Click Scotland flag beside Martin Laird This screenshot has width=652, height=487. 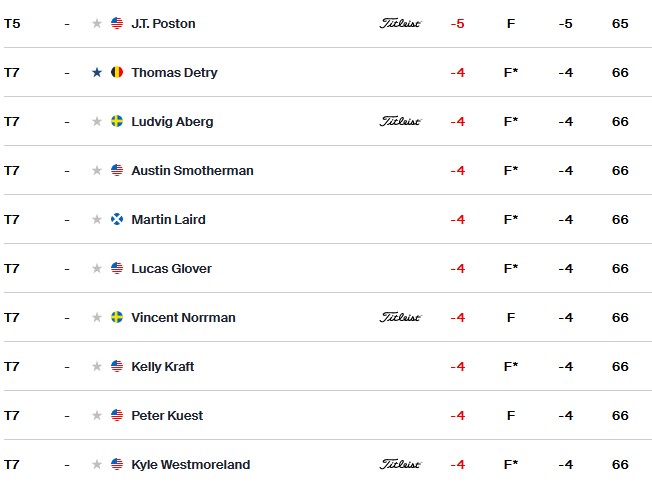click(x=117, y=219)
